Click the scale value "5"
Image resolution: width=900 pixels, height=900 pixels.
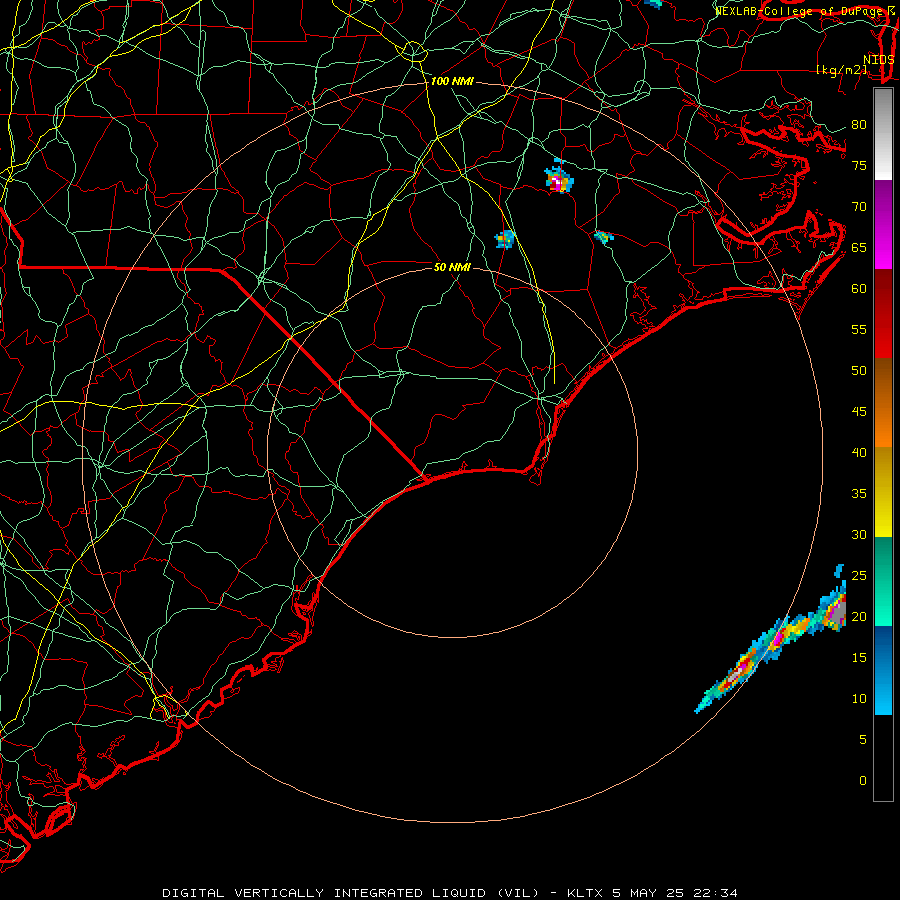[x=863, y=740]
